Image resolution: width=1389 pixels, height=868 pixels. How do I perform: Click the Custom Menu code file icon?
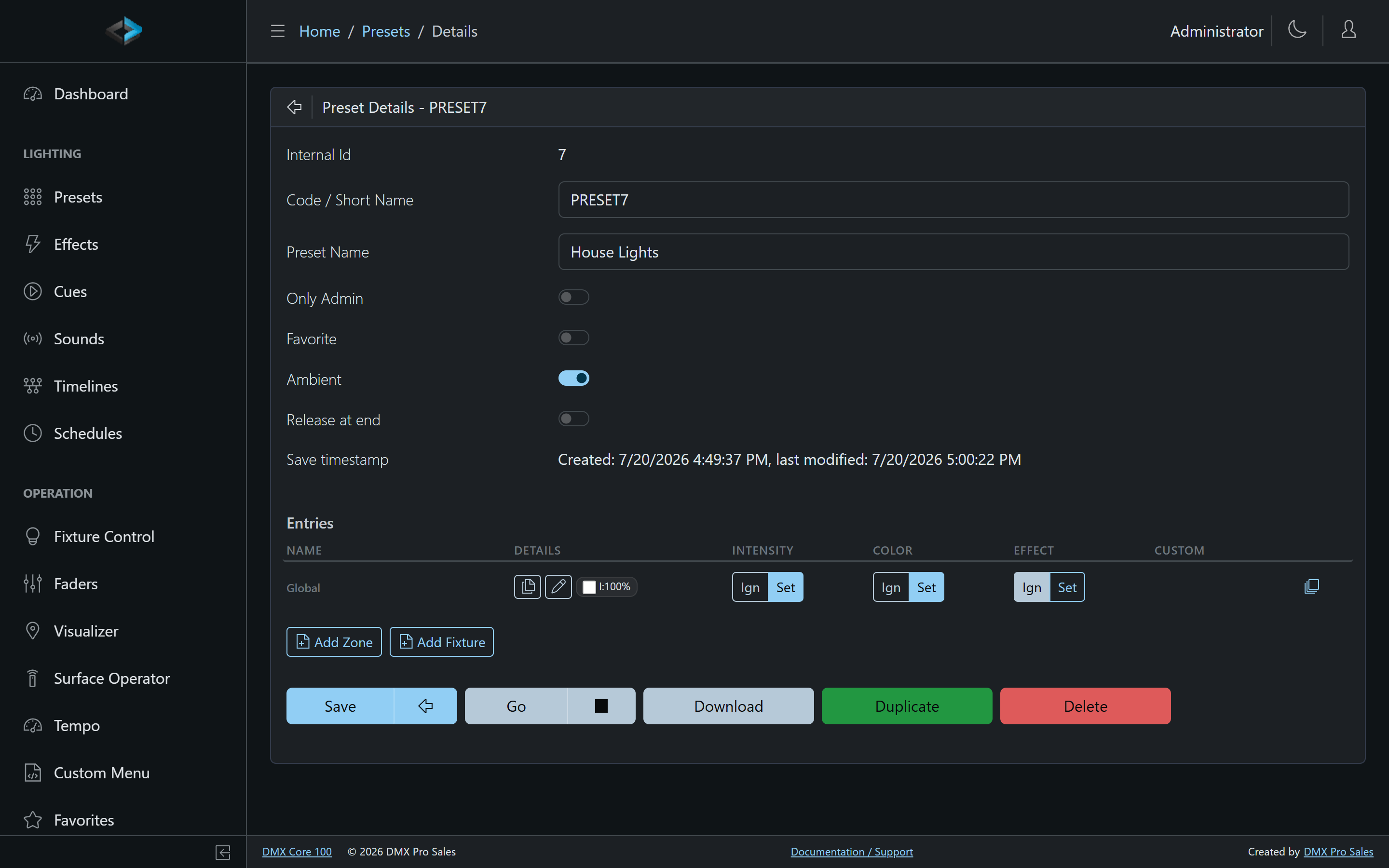coord(33,773)
